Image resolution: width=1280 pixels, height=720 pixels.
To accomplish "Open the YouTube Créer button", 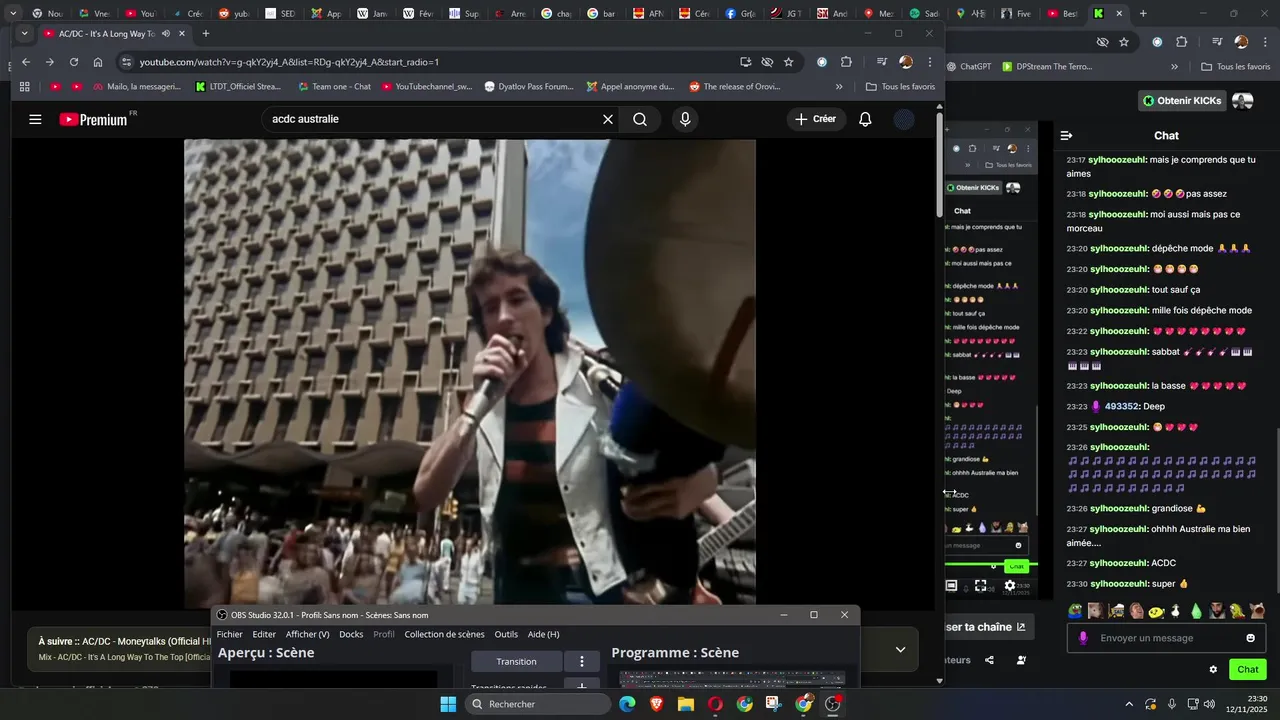I will coord(816,119).
